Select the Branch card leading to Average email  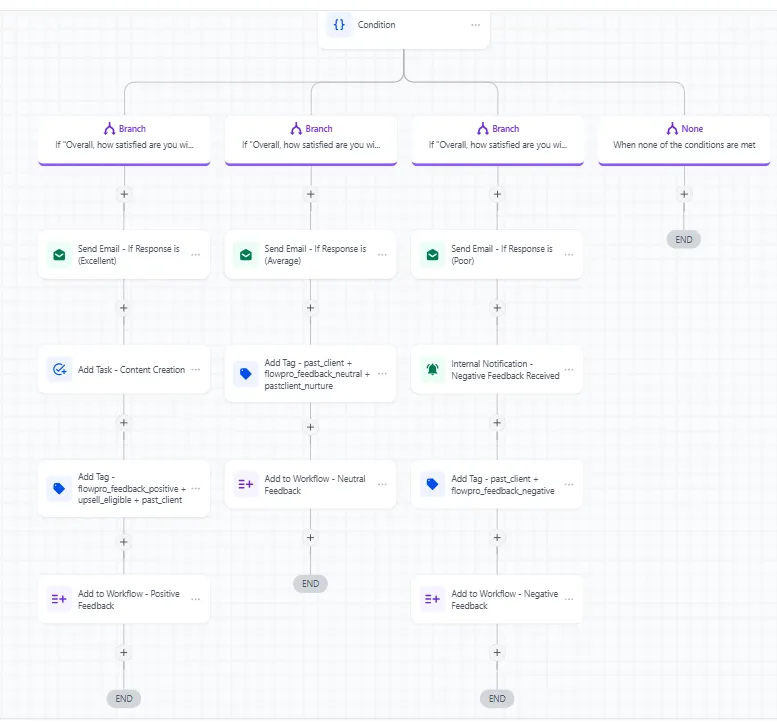311,140
